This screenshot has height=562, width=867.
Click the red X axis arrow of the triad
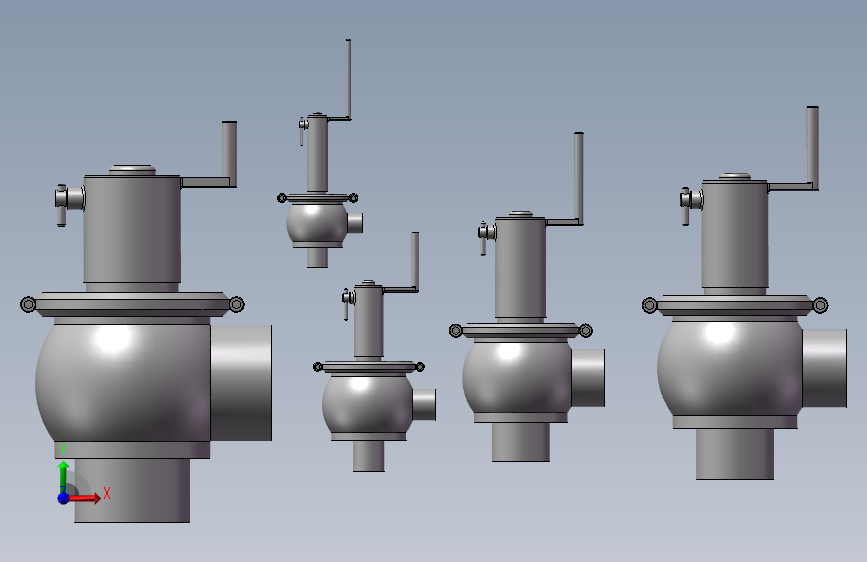[86, 498]
